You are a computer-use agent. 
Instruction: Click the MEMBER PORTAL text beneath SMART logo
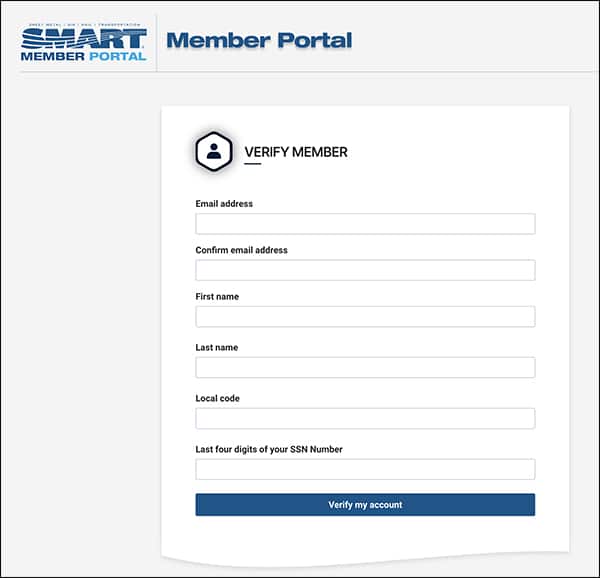[x=84, y=57]
